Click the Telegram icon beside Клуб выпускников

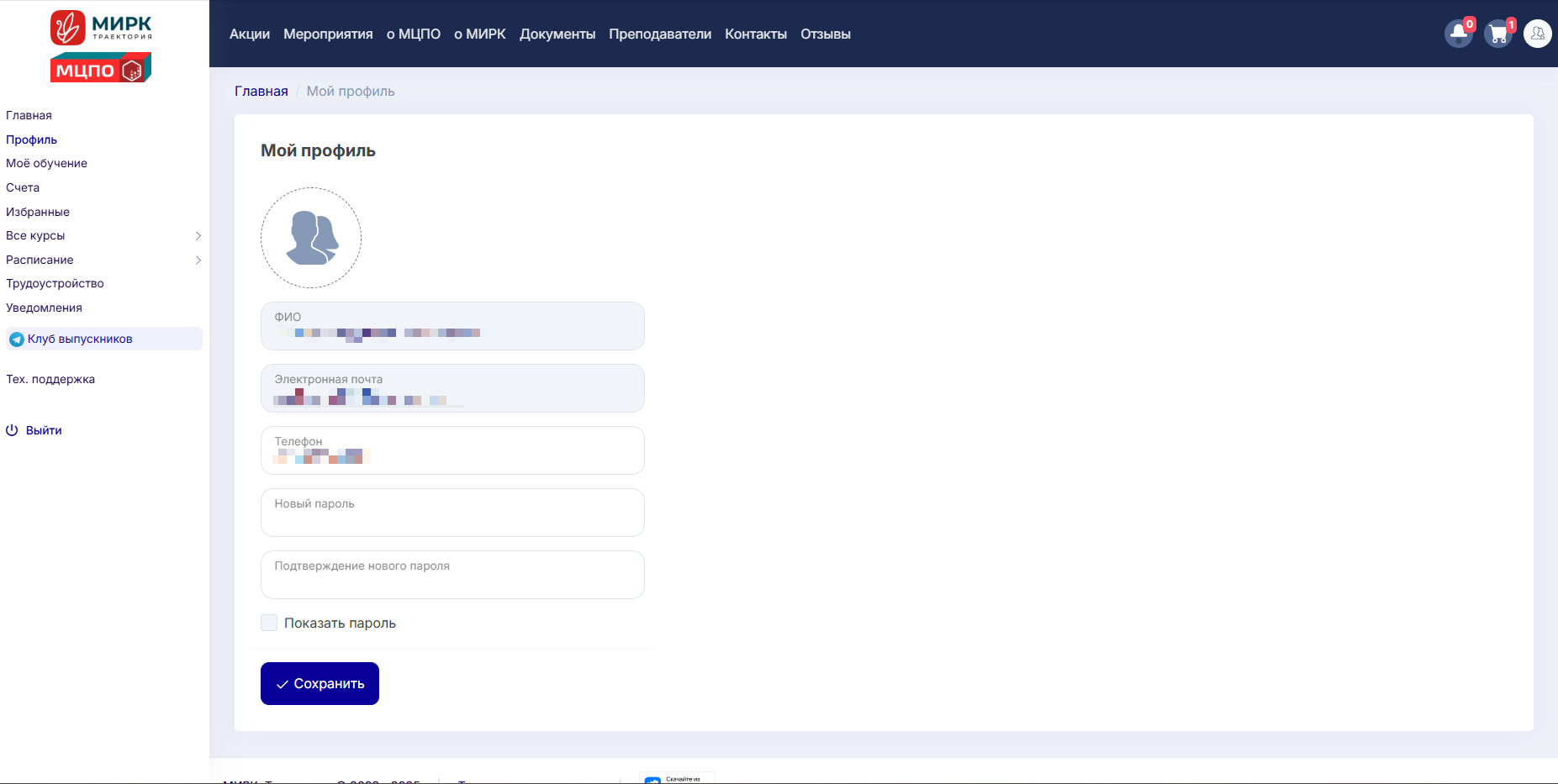click(16, 339)
